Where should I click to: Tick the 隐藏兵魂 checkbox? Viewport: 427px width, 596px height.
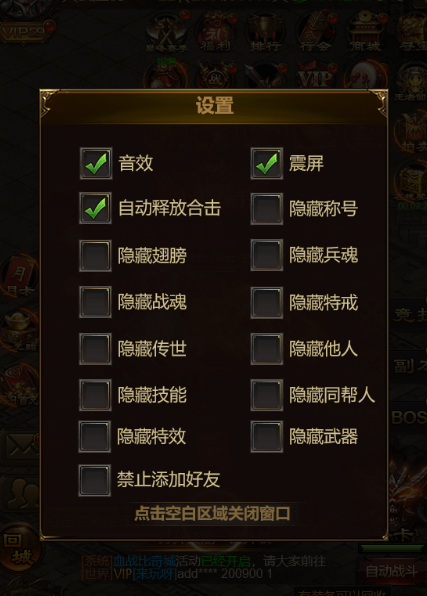click(x=267, y=255)
